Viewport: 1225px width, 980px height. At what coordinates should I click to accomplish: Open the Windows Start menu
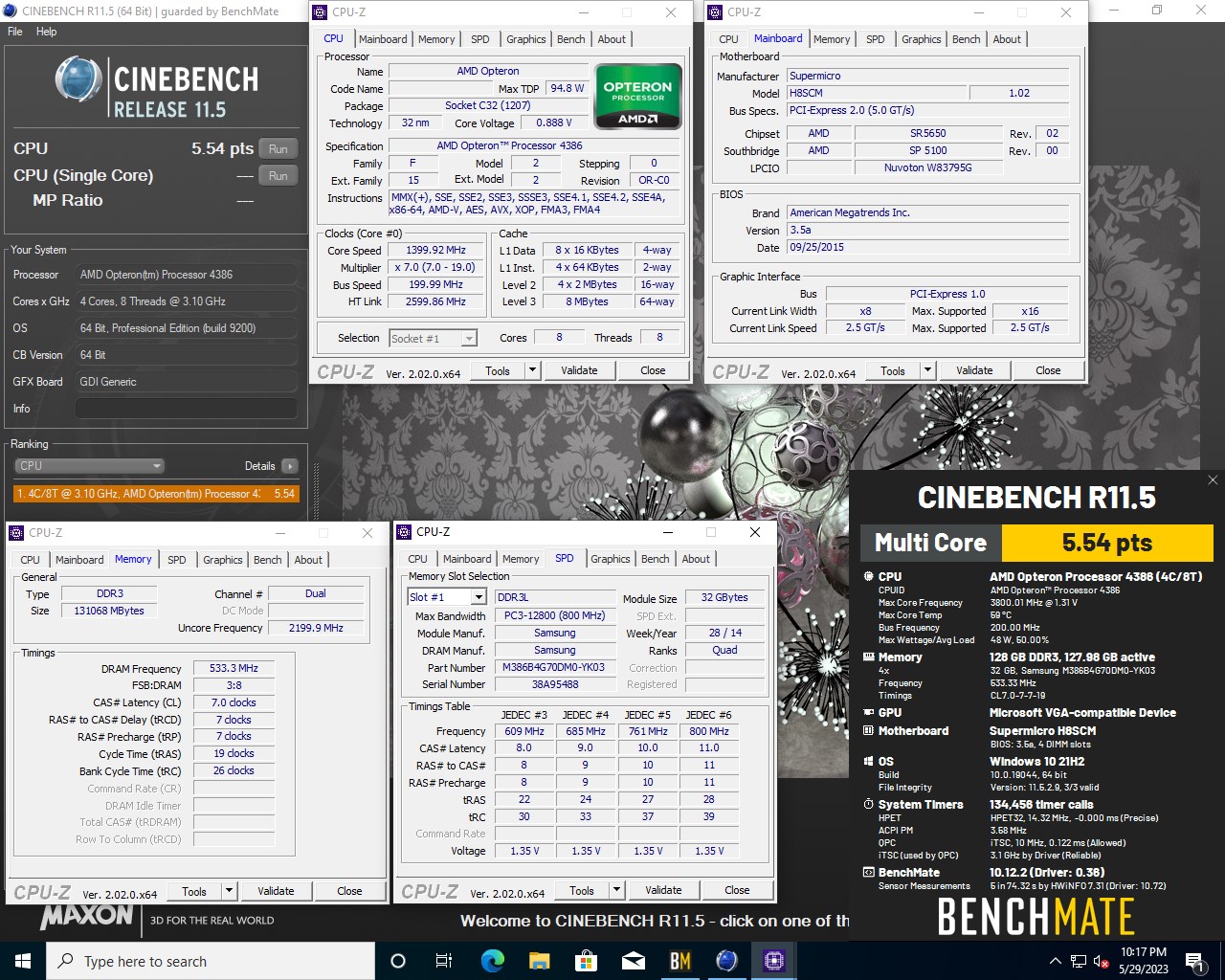pos(23,961)
